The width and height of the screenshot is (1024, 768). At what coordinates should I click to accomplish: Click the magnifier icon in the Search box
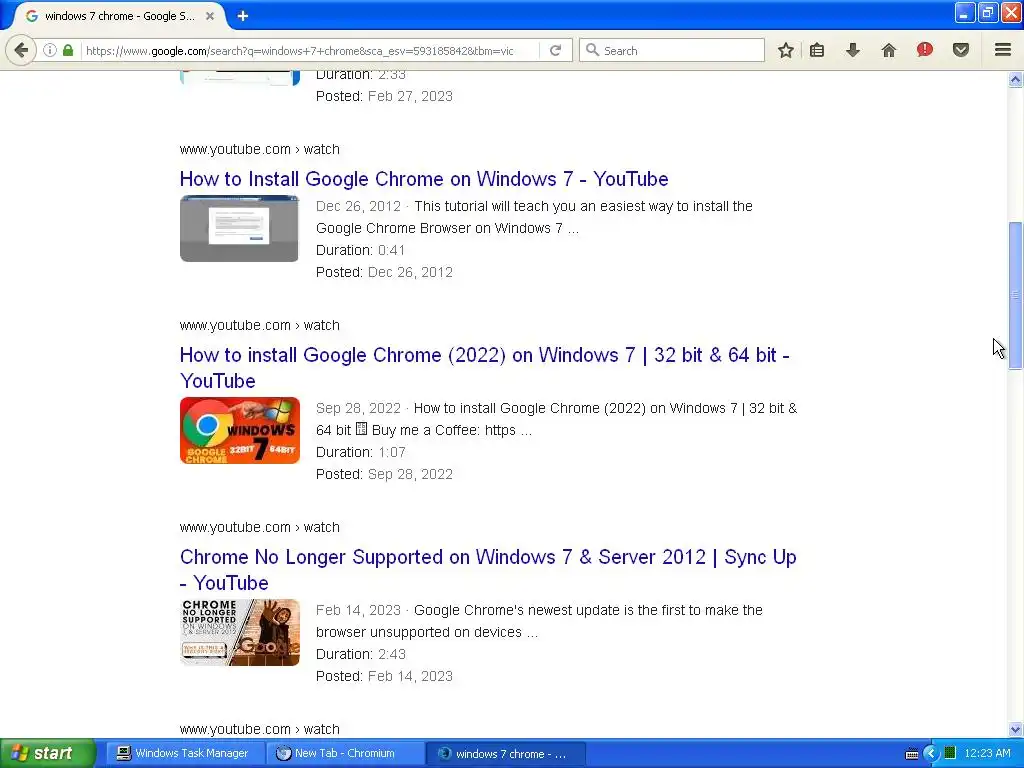[592, 50]
